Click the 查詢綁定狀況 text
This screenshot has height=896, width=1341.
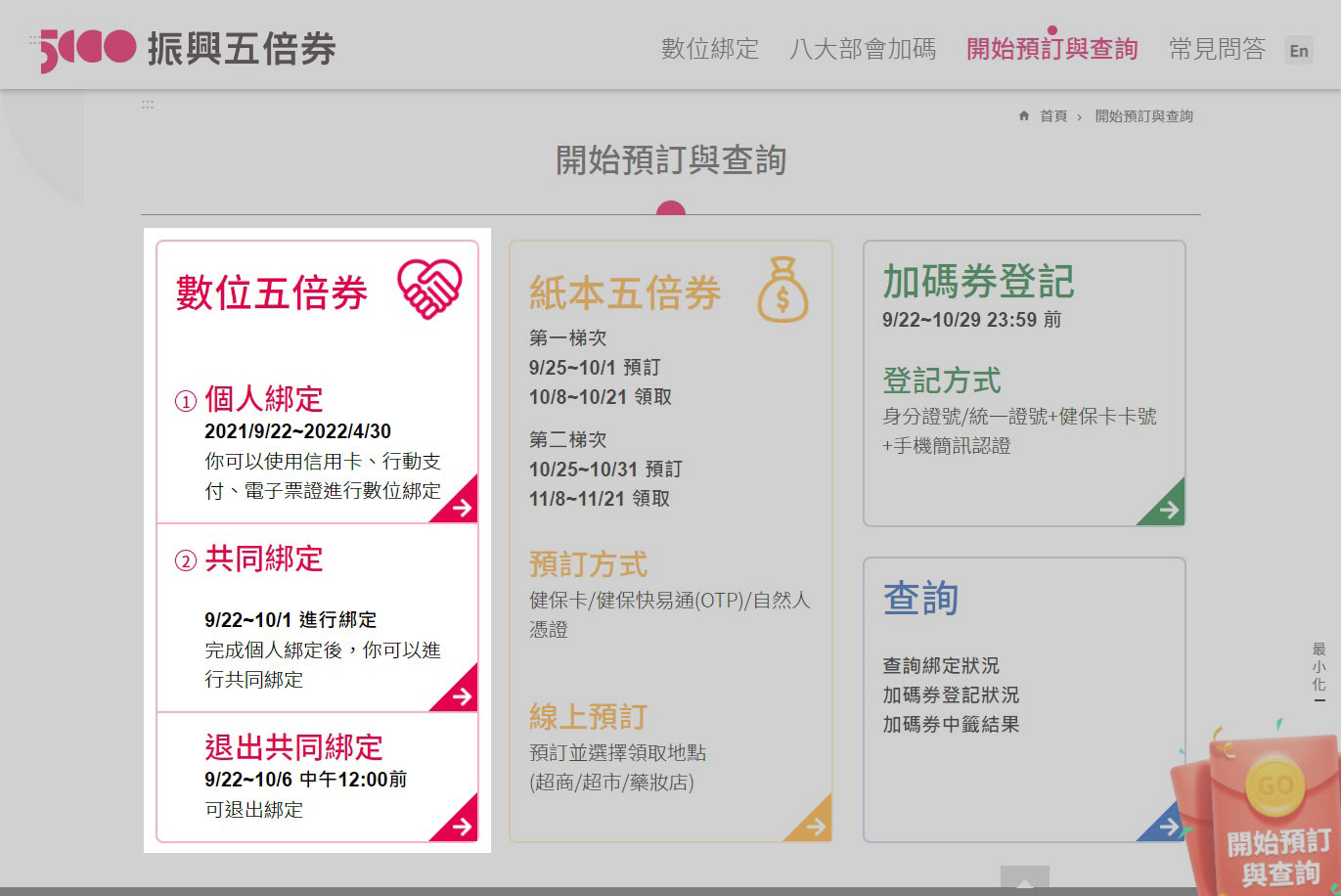coord(941,666)
